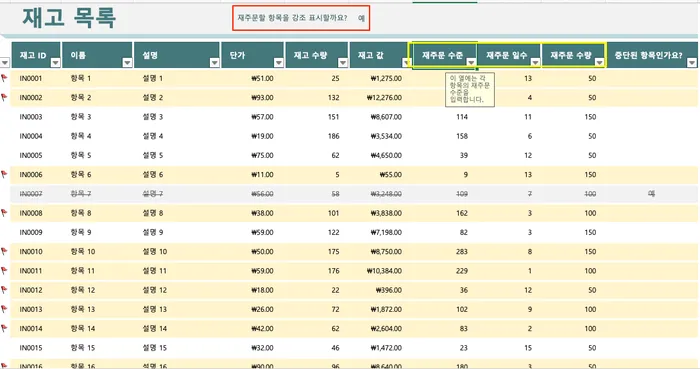Open the 재고 수량 column filter dropdown

pyautogui.click(x=343, y=62)
